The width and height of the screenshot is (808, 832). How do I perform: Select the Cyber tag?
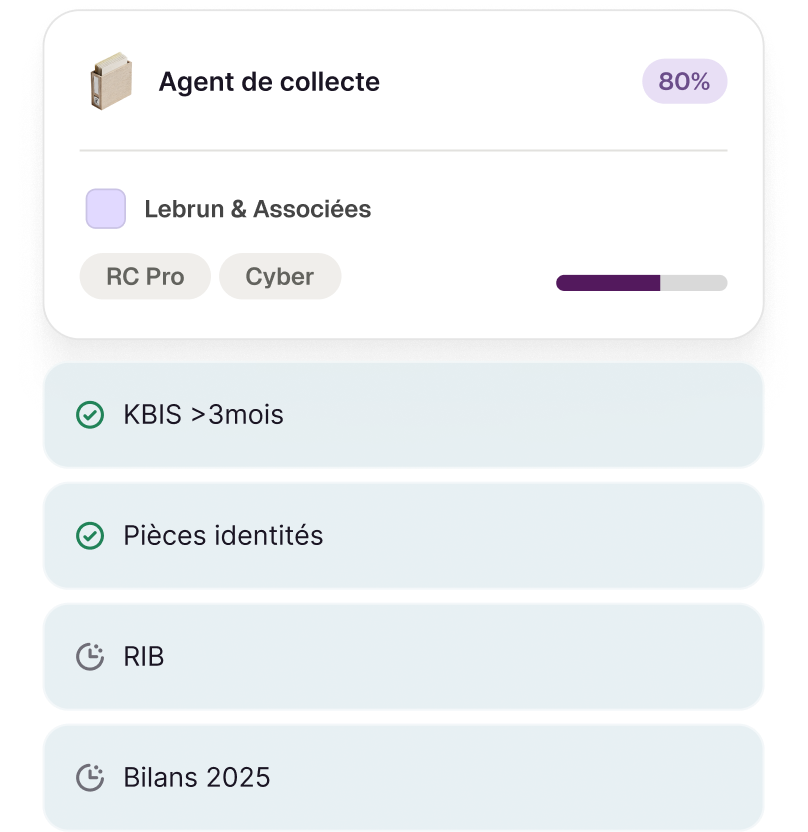pos(280,277)
